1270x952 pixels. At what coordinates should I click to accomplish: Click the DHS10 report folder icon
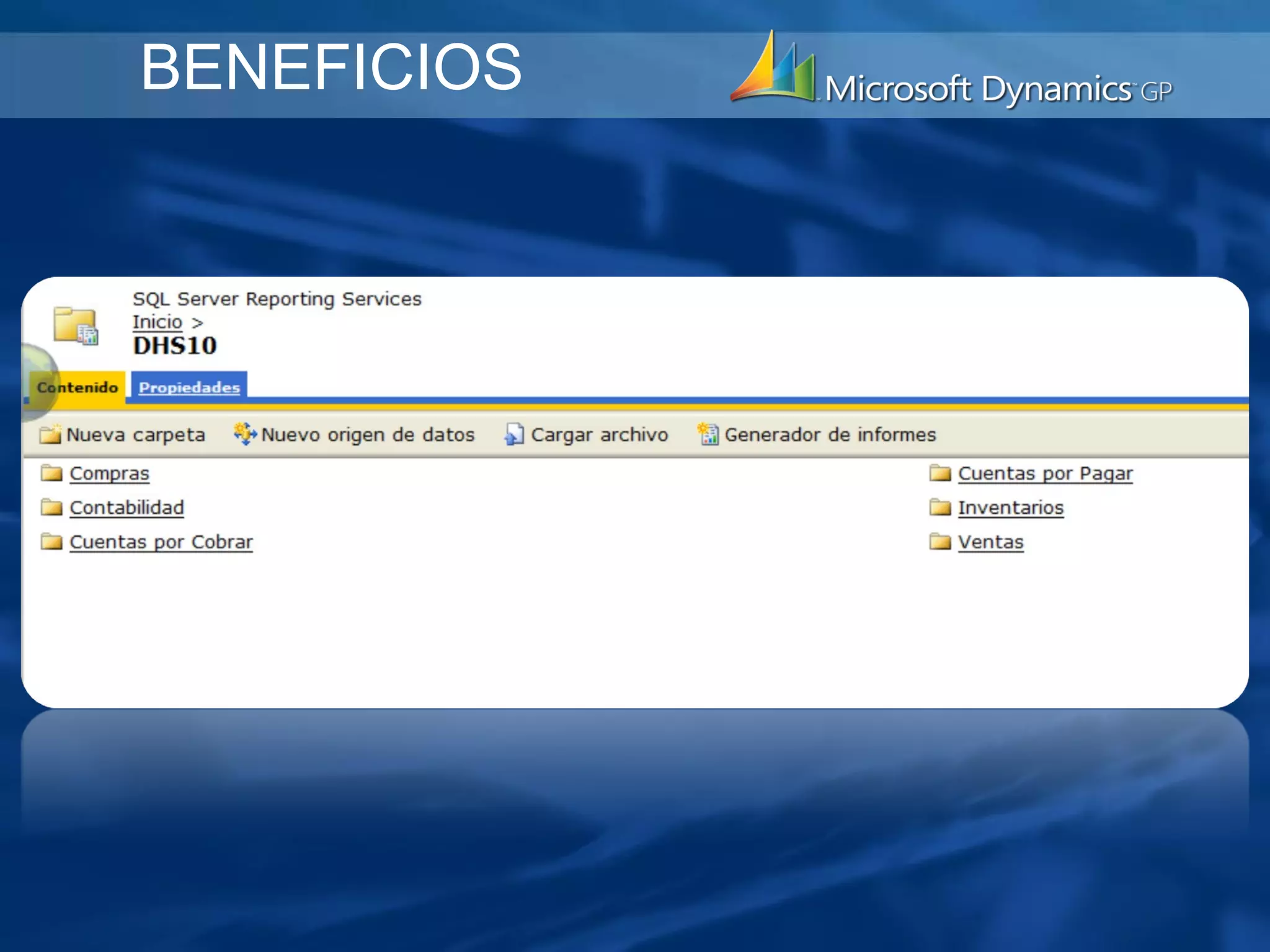coord(76,325)
